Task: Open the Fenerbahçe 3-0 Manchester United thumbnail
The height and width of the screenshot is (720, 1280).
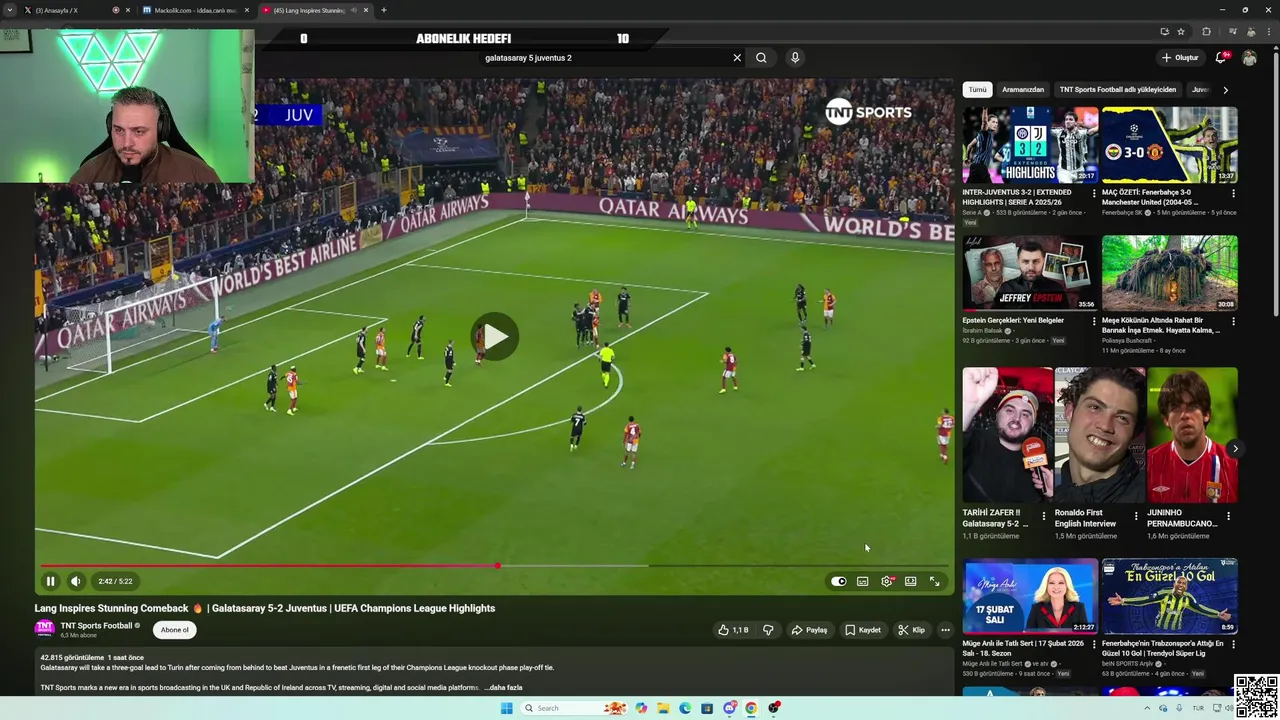Action: pos(1170,145)
